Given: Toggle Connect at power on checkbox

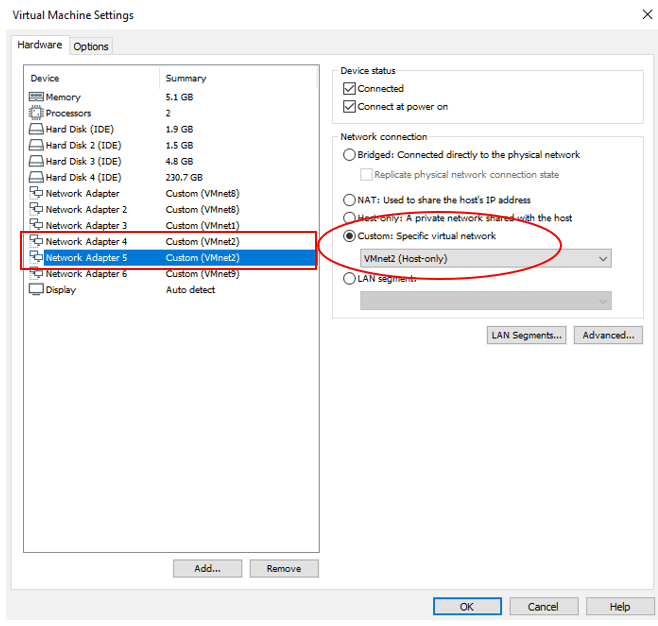Looking at the screenshot, I should coord(349,107).
